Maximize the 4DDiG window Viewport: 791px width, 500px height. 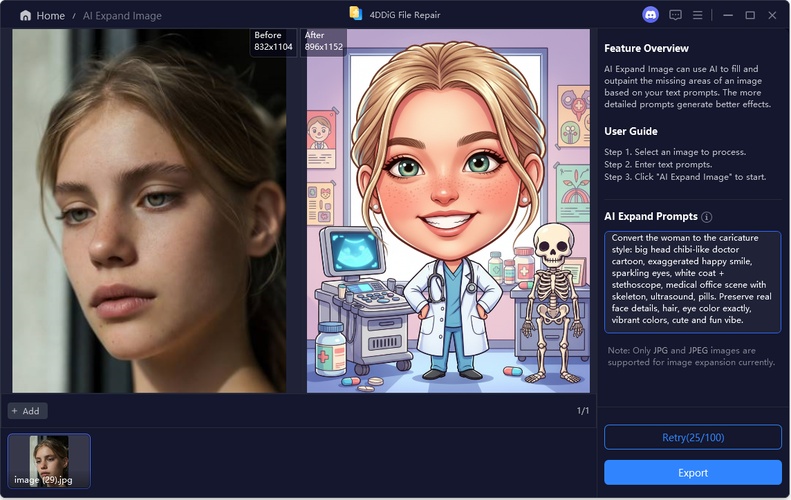tap(750, 15)
